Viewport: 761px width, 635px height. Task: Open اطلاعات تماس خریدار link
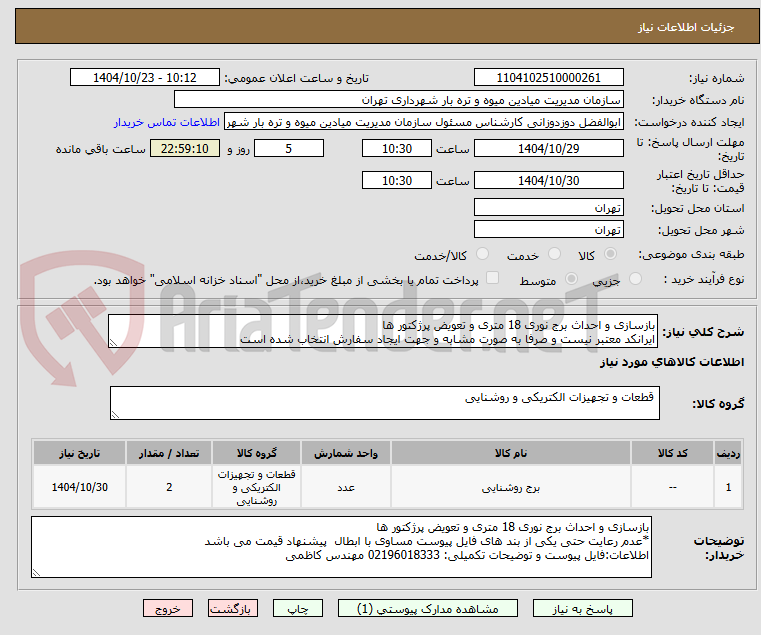[167, 122]
